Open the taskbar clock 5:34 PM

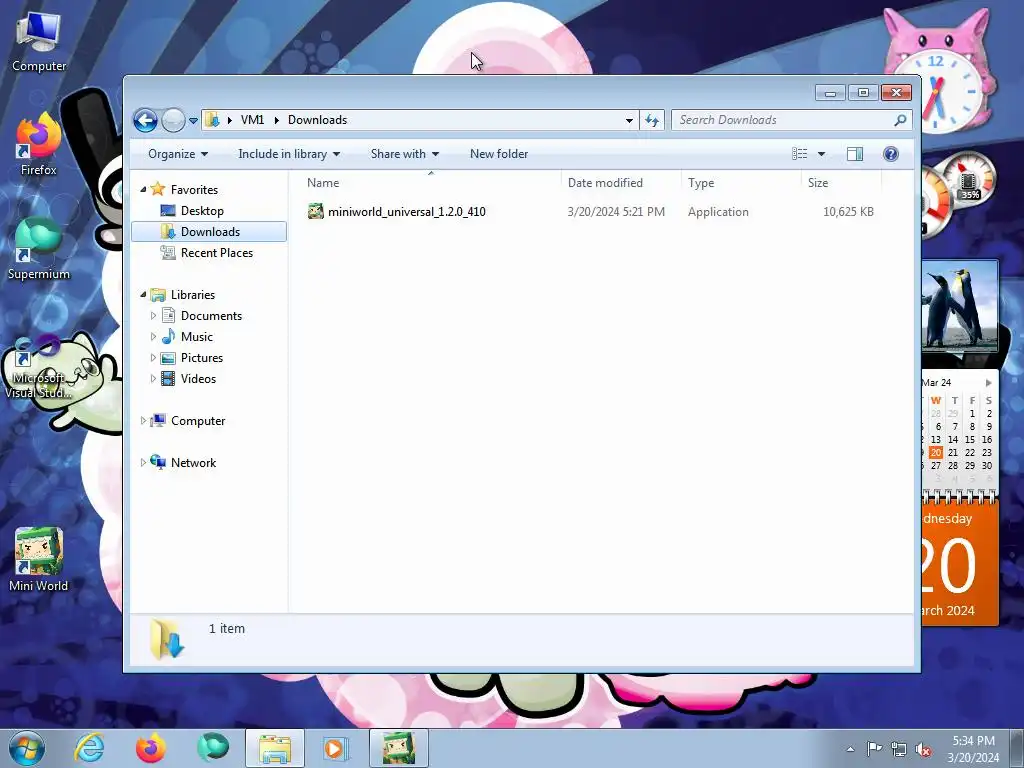(x=973, y=741)
